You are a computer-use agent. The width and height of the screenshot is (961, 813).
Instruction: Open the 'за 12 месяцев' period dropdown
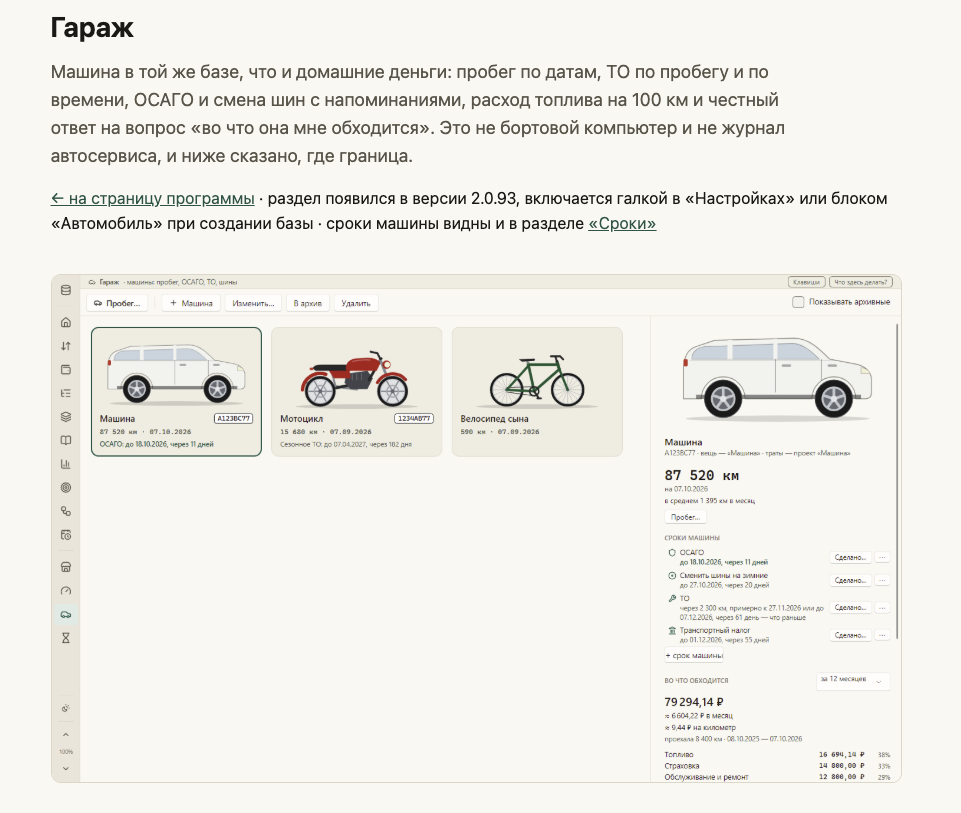tap(853, 681)
